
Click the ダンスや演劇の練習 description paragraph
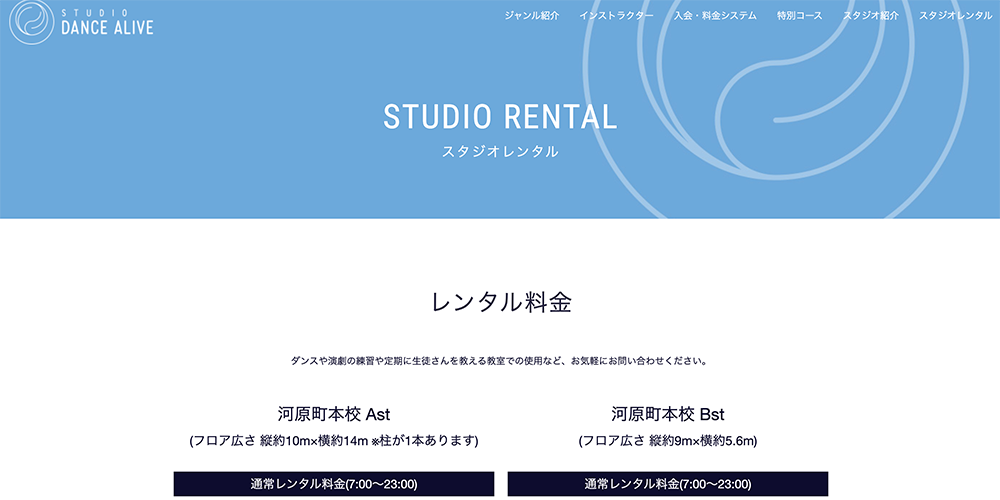pos(500,361)
